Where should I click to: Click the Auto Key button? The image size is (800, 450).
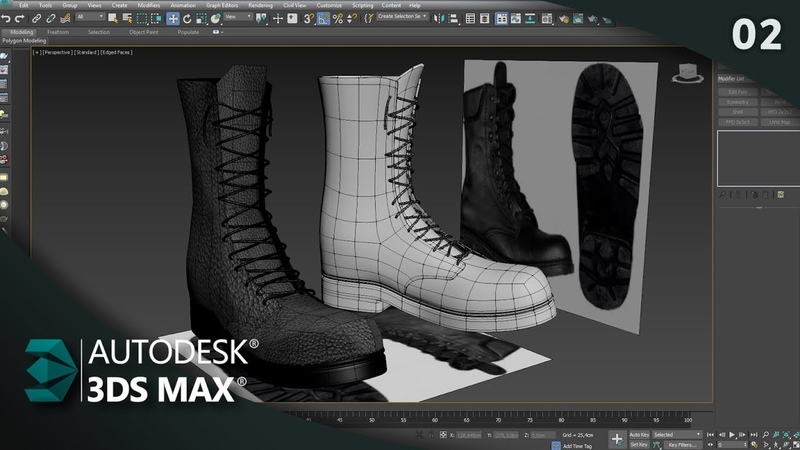(x=639, y=435)
